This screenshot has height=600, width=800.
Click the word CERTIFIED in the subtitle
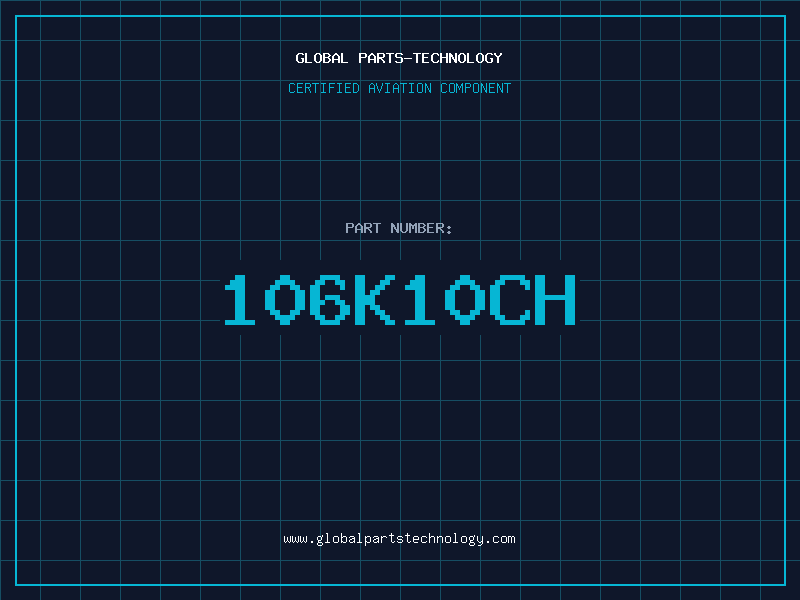coord(324,89)
